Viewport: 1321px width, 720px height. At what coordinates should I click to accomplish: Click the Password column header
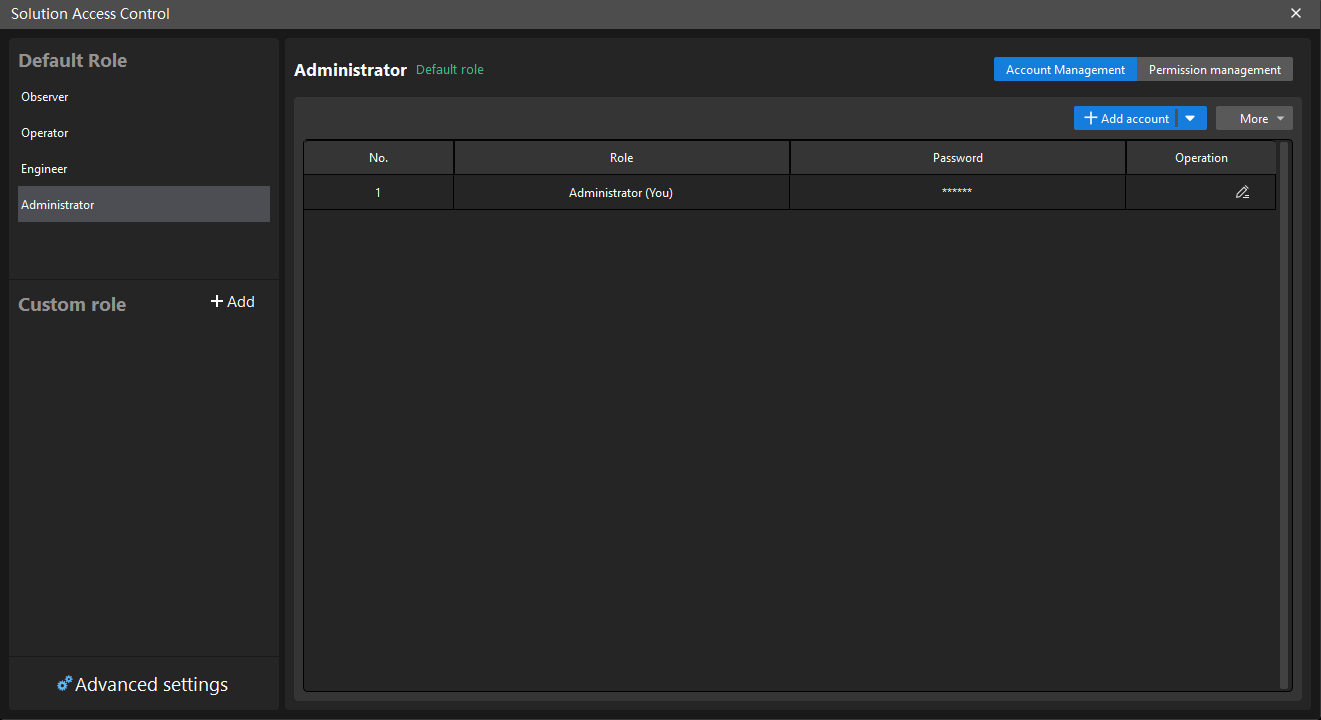[958, 158]
